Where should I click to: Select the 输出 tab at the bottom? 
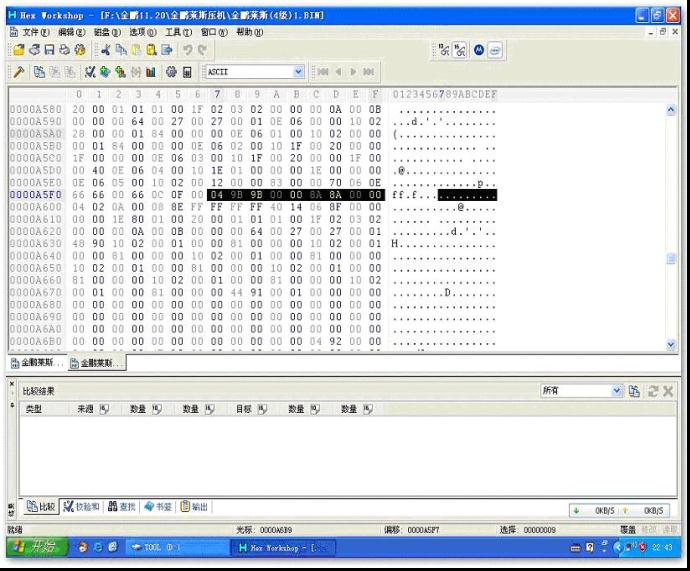click(x=194, y=507)
